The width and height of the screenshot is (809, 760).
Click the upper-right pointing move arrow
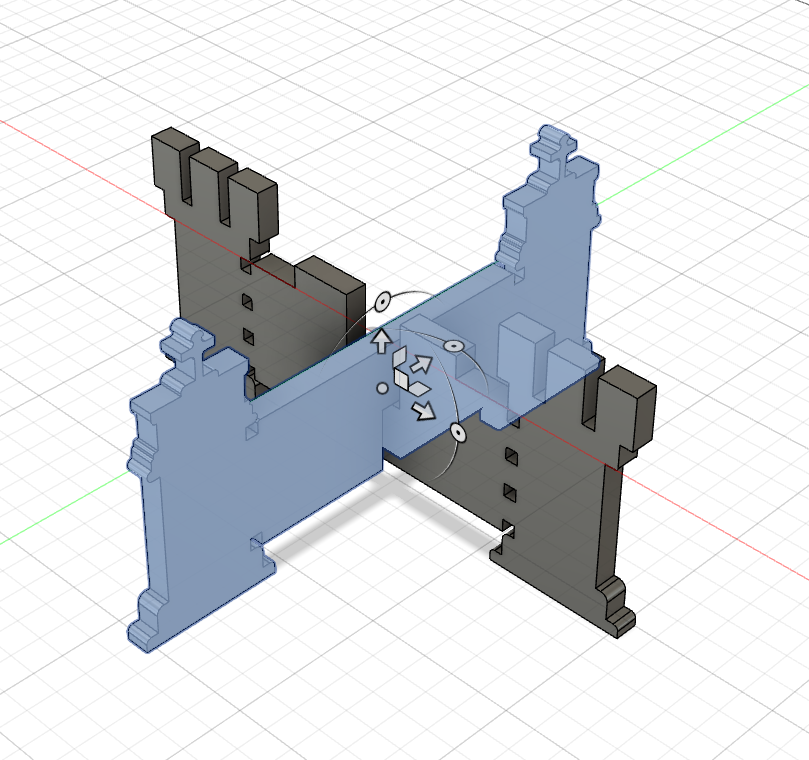point(421,364)
